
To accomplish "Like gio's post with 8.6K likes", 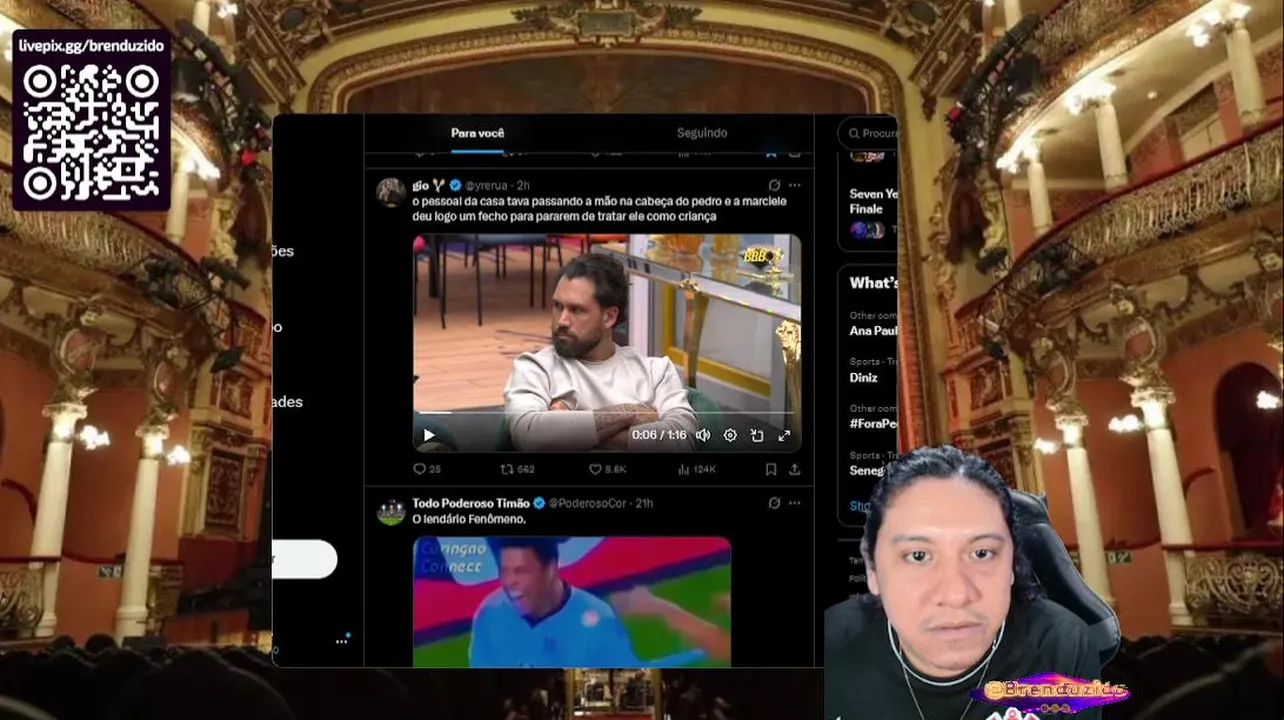I will [x=607, y=469].
